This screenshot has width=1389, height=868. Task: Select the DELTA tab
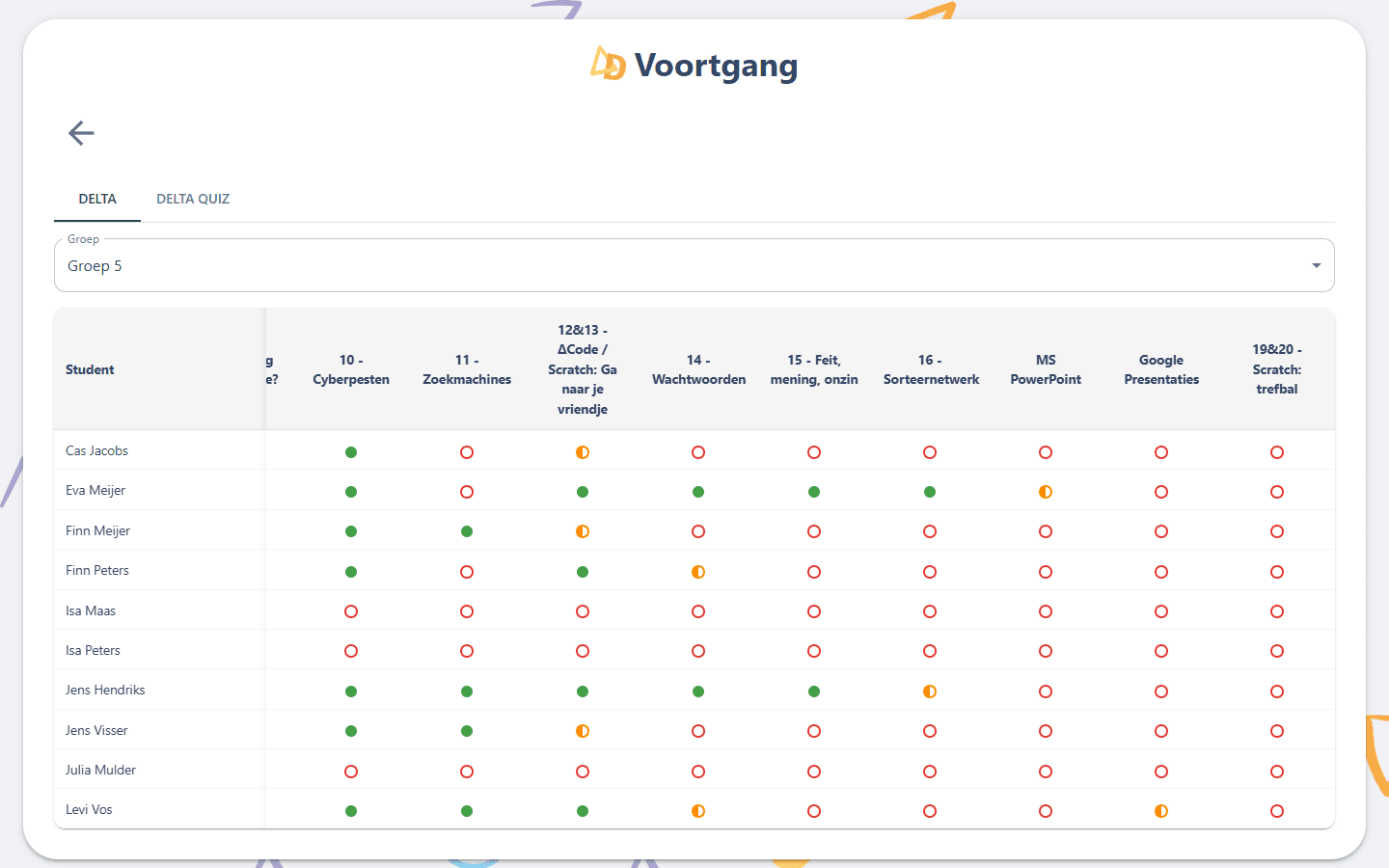[97, 199]
